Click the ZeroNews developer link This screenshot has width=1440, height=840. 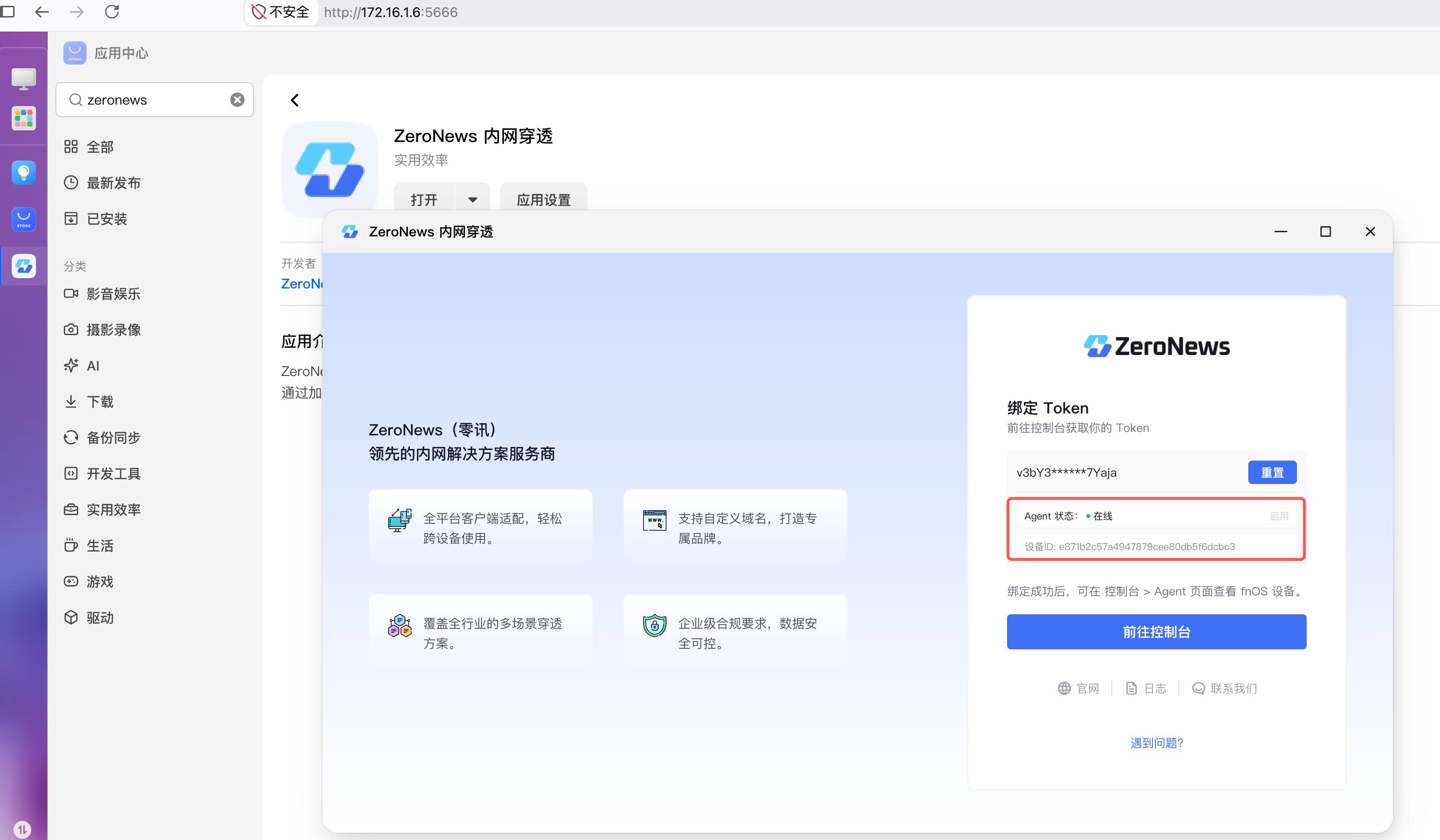pyautogui.click(x=302, y=284)
